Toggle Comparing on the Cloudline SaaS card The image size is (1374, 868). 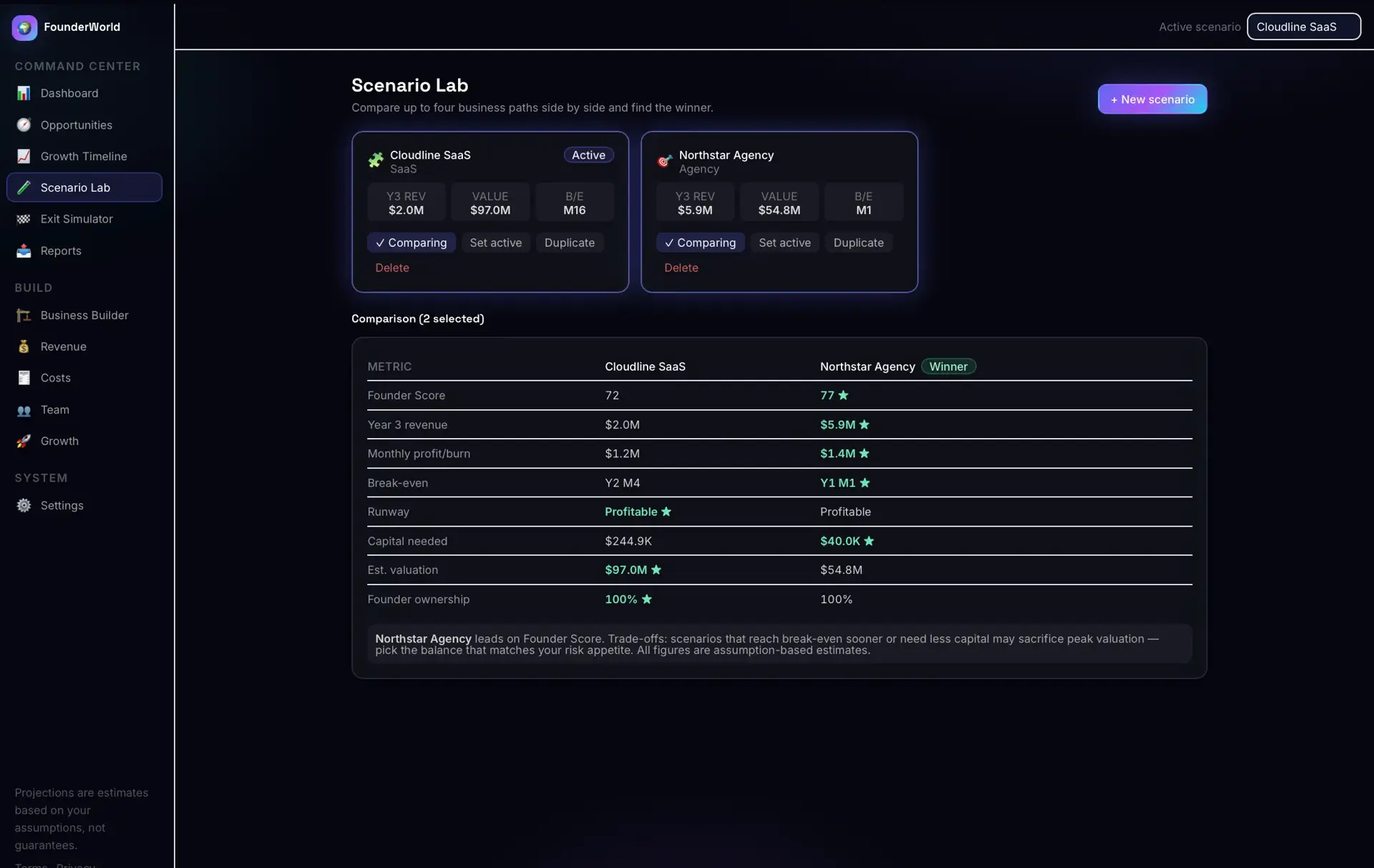(411, 243)
